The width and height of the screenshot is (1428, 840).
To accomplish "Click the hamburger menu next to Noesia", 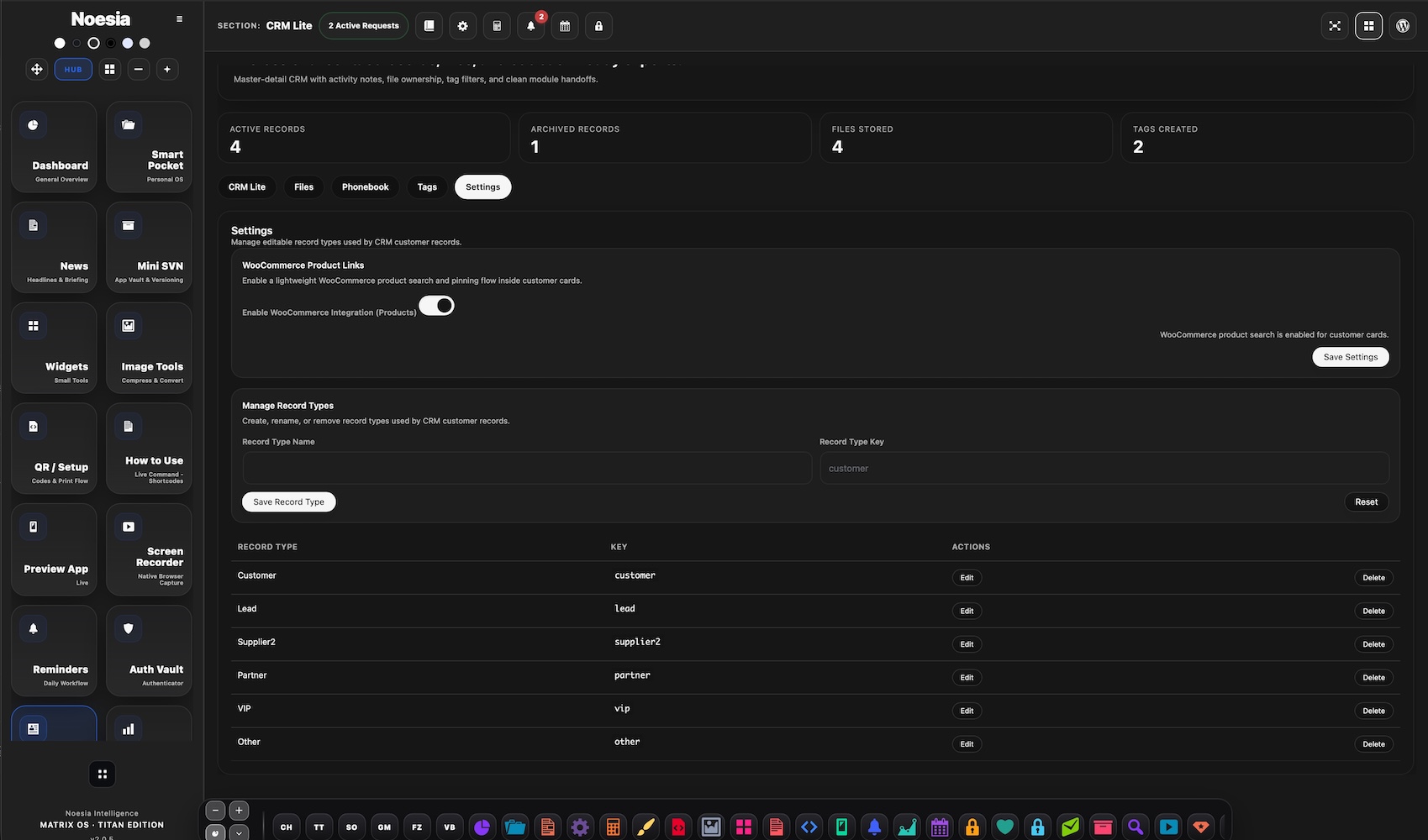I will (x=179, y=19).
